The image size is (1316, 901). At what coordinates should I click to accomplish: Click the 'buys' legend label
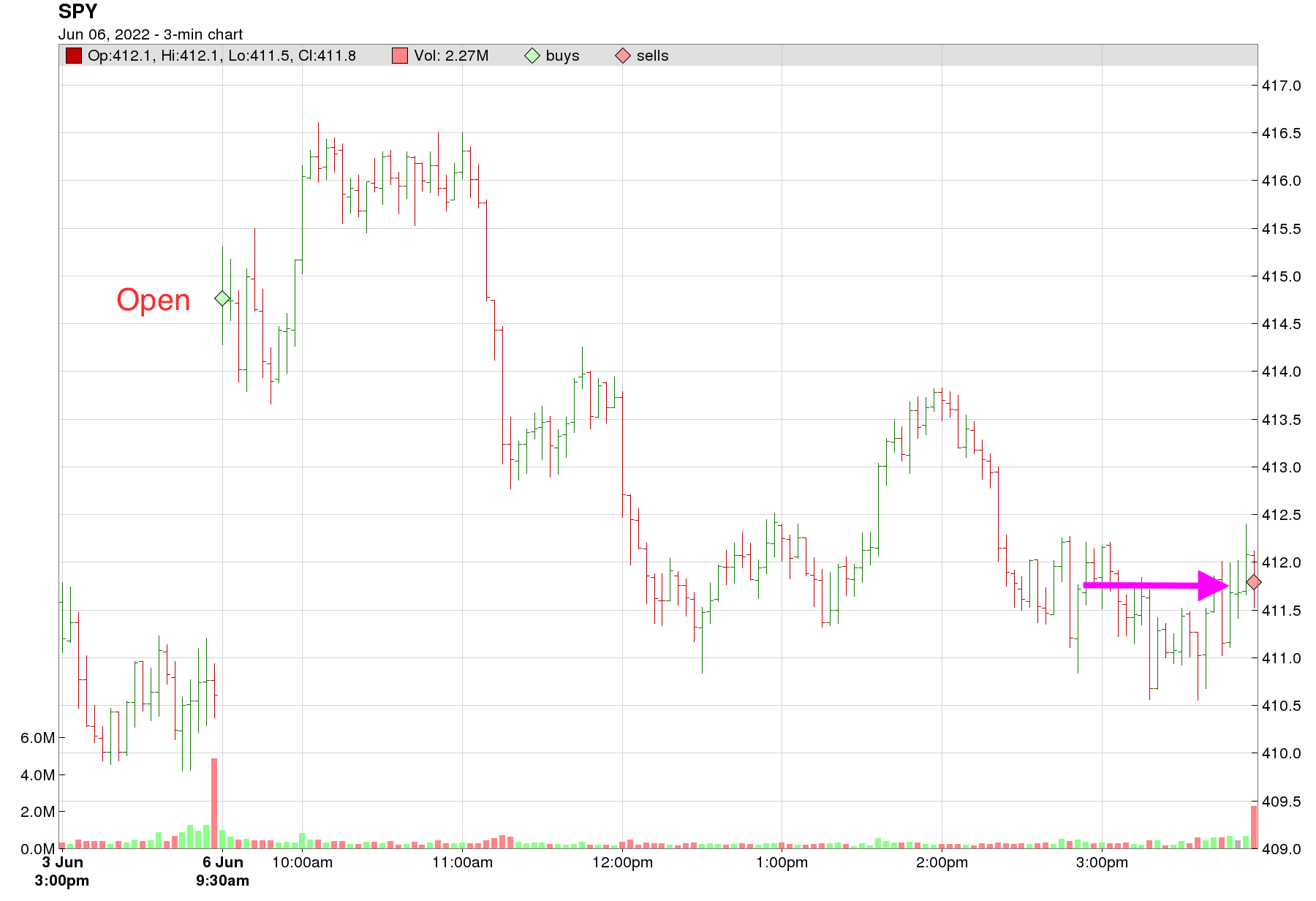click(x=562, y=56)
